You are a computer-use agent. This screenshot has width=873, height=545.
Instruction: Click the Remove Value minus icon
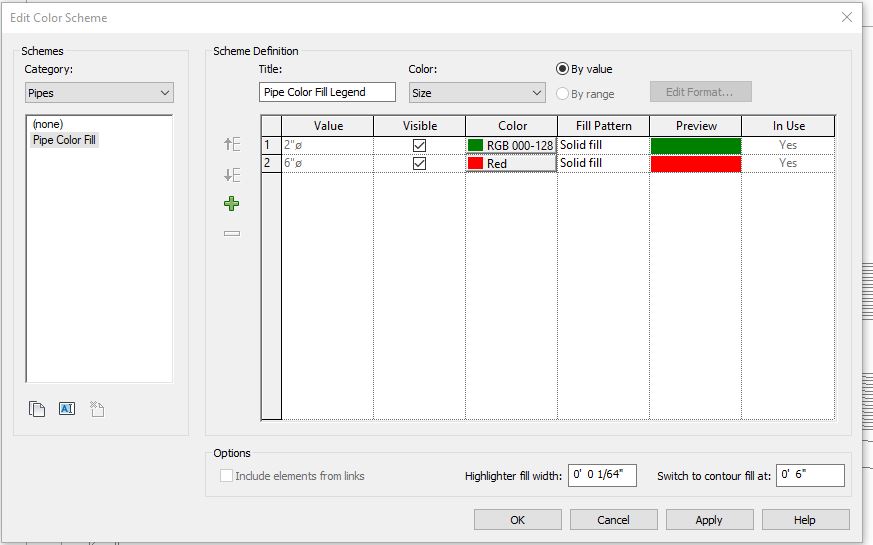[x=232, y=233]
